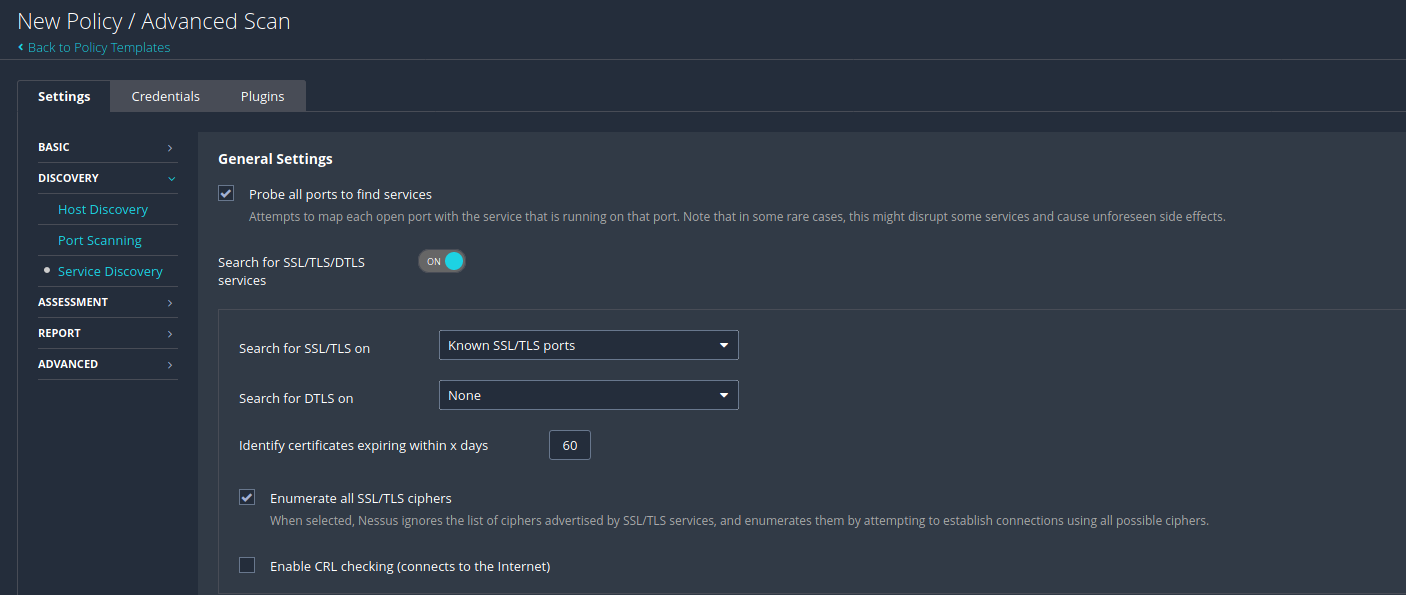Turn off SSL/TLS/DTLS services search toggle
1406x595 pixels.
tap(442, 262)
